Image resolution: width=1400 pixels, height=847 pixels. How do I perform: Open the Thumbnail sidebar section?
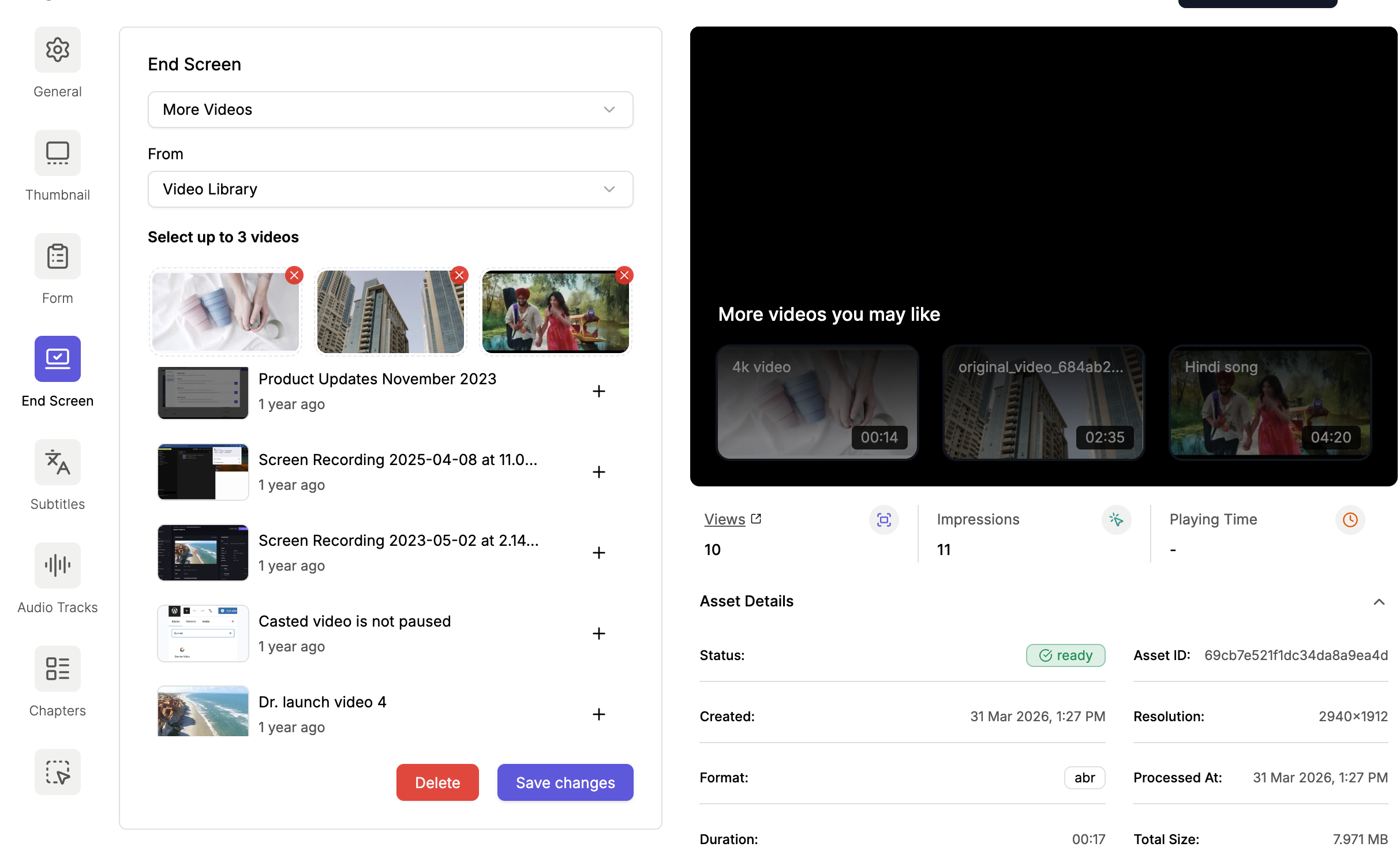point(57,153)
